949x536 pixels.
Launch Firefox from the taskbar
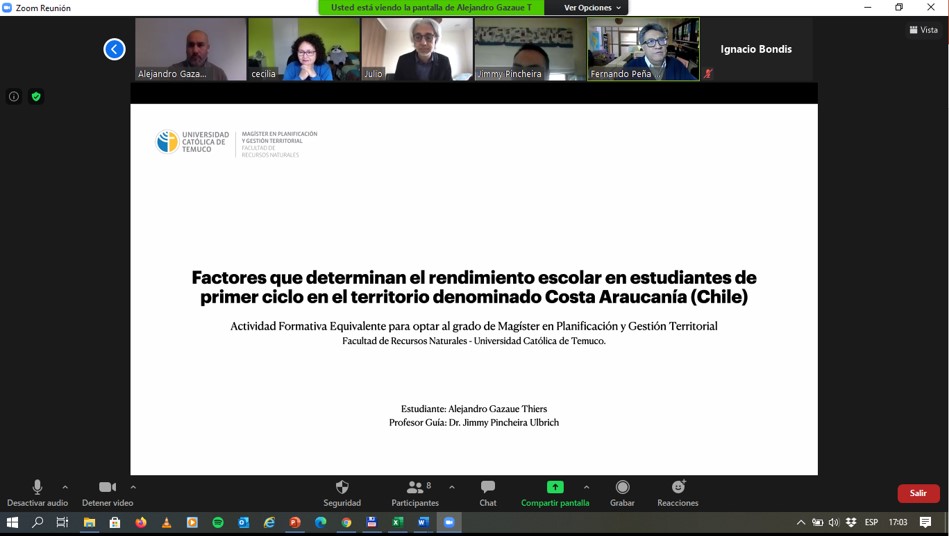pyautogui.click(x=141, y=522)
